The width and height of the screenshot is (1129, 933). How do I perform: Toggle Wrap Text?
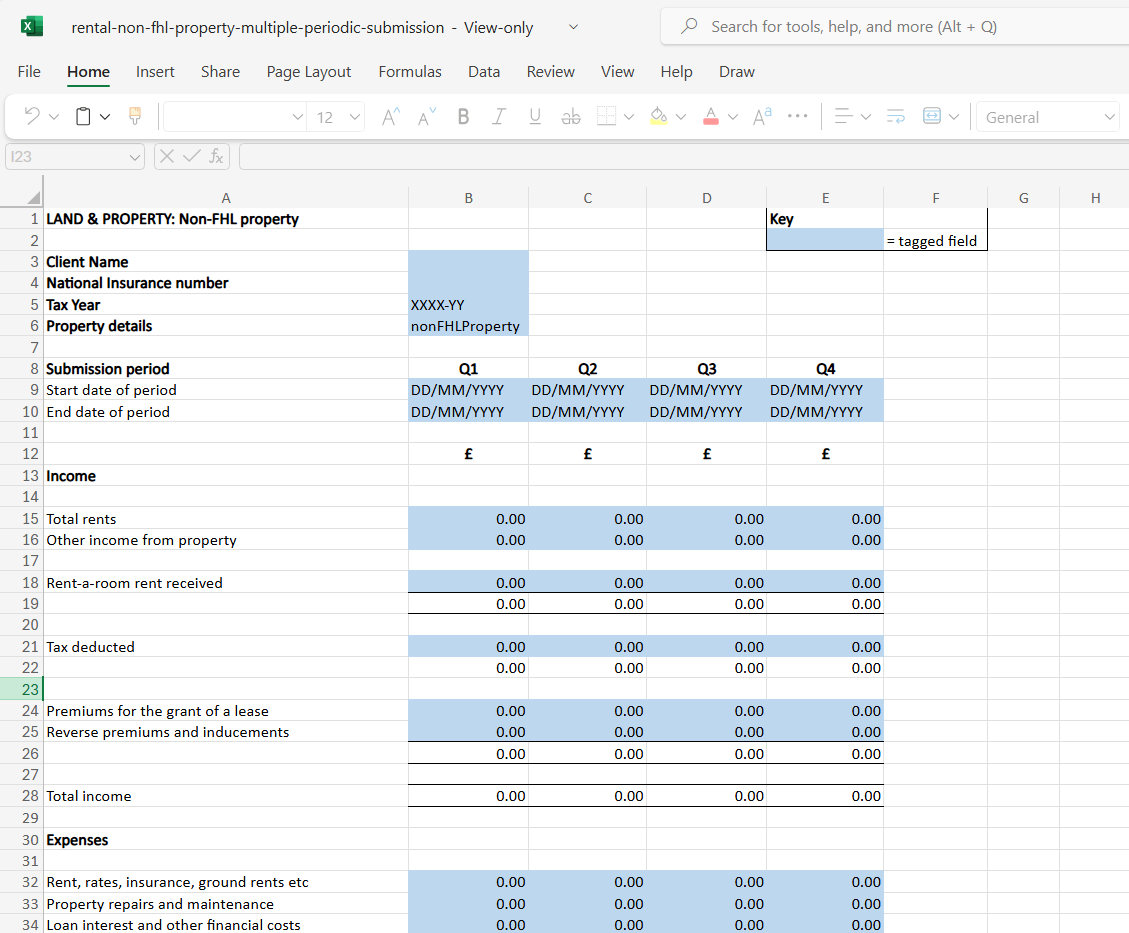pyautogui.click(x=896, y=116)
